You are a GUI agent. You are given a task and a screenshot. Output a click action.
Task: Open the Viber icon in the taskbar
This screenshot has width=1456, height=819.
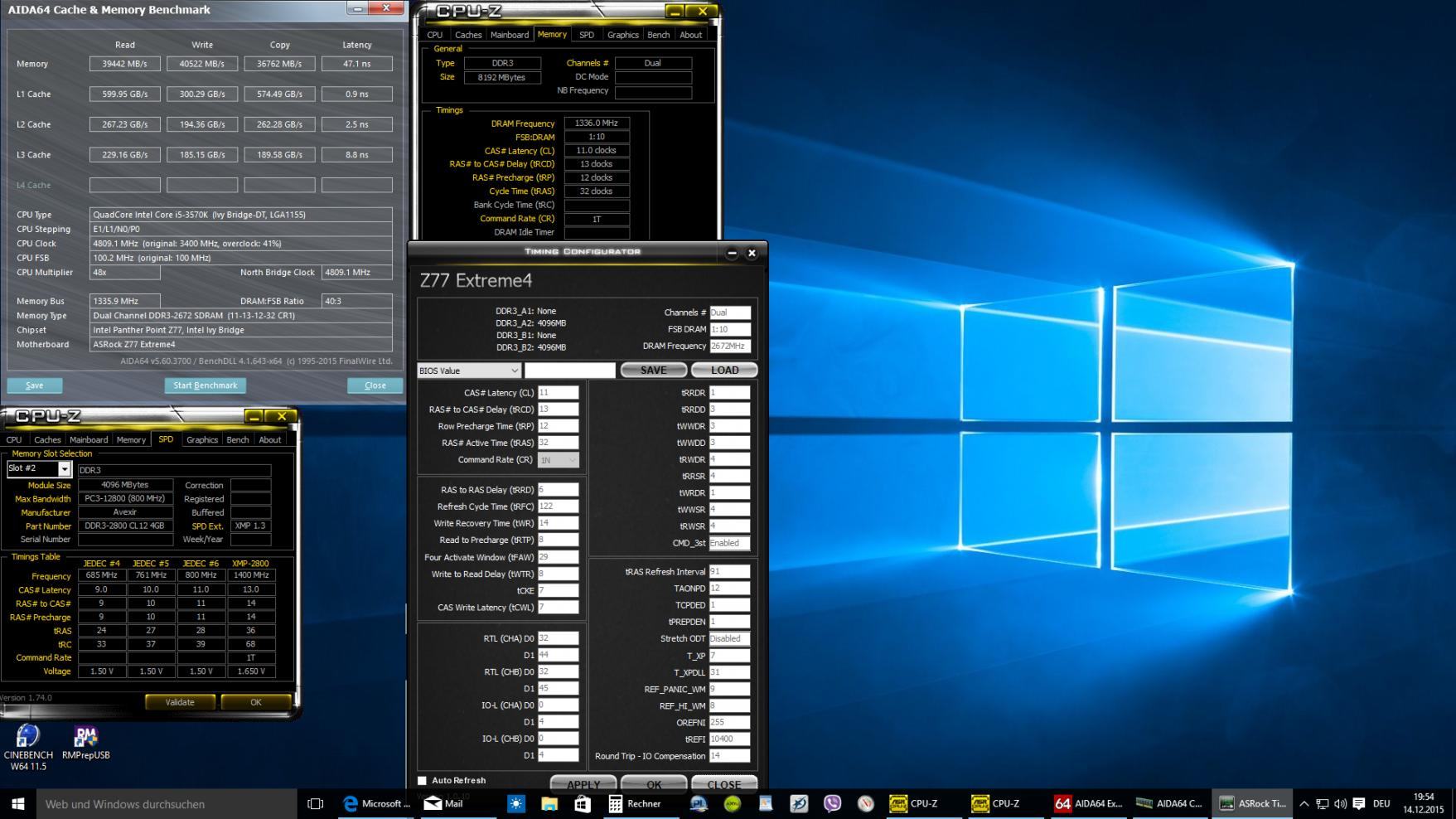[x=832, y=803]
